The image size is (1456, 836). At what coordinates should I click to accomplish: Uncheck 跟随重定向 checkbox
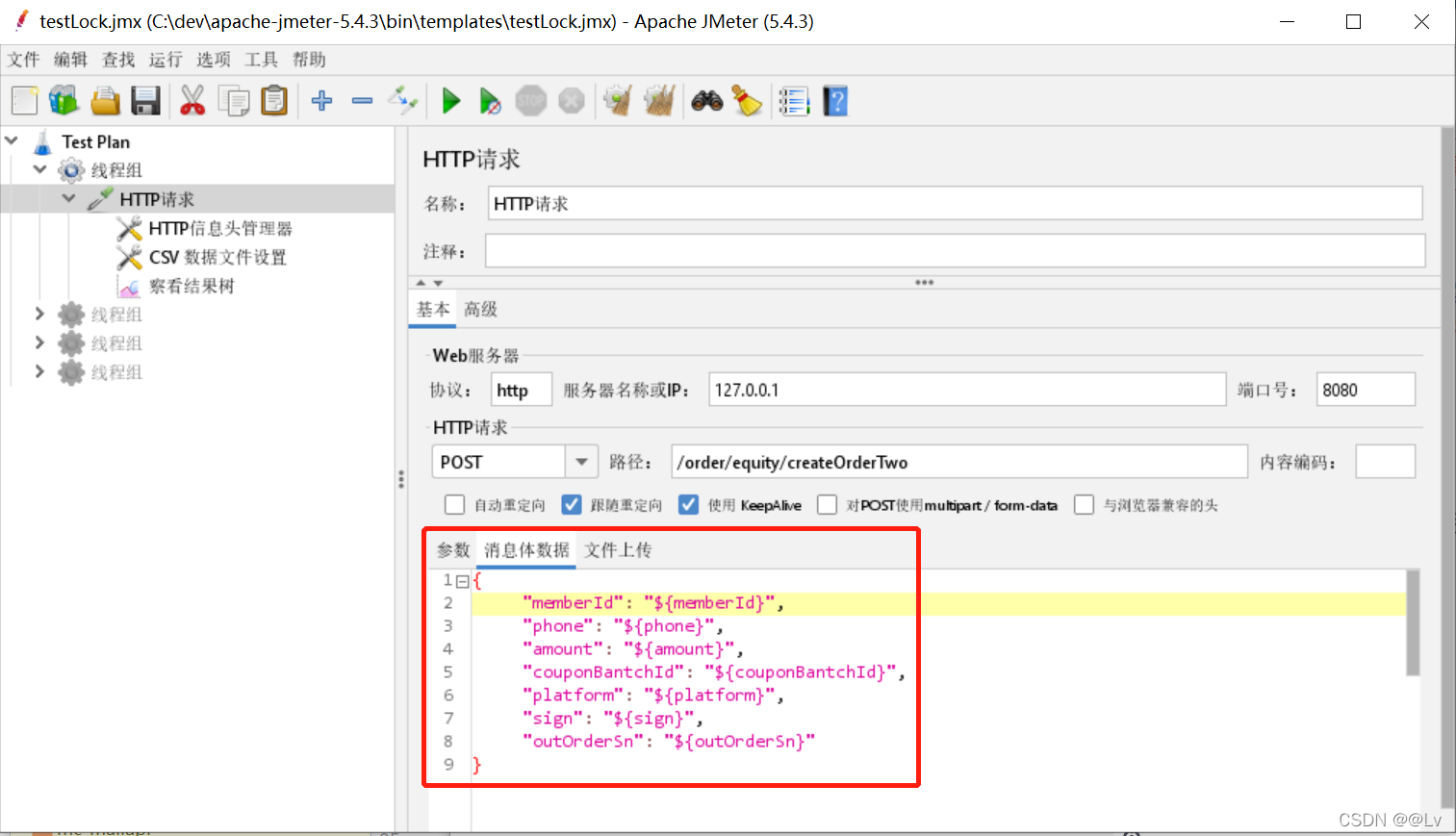pos(572,505)
